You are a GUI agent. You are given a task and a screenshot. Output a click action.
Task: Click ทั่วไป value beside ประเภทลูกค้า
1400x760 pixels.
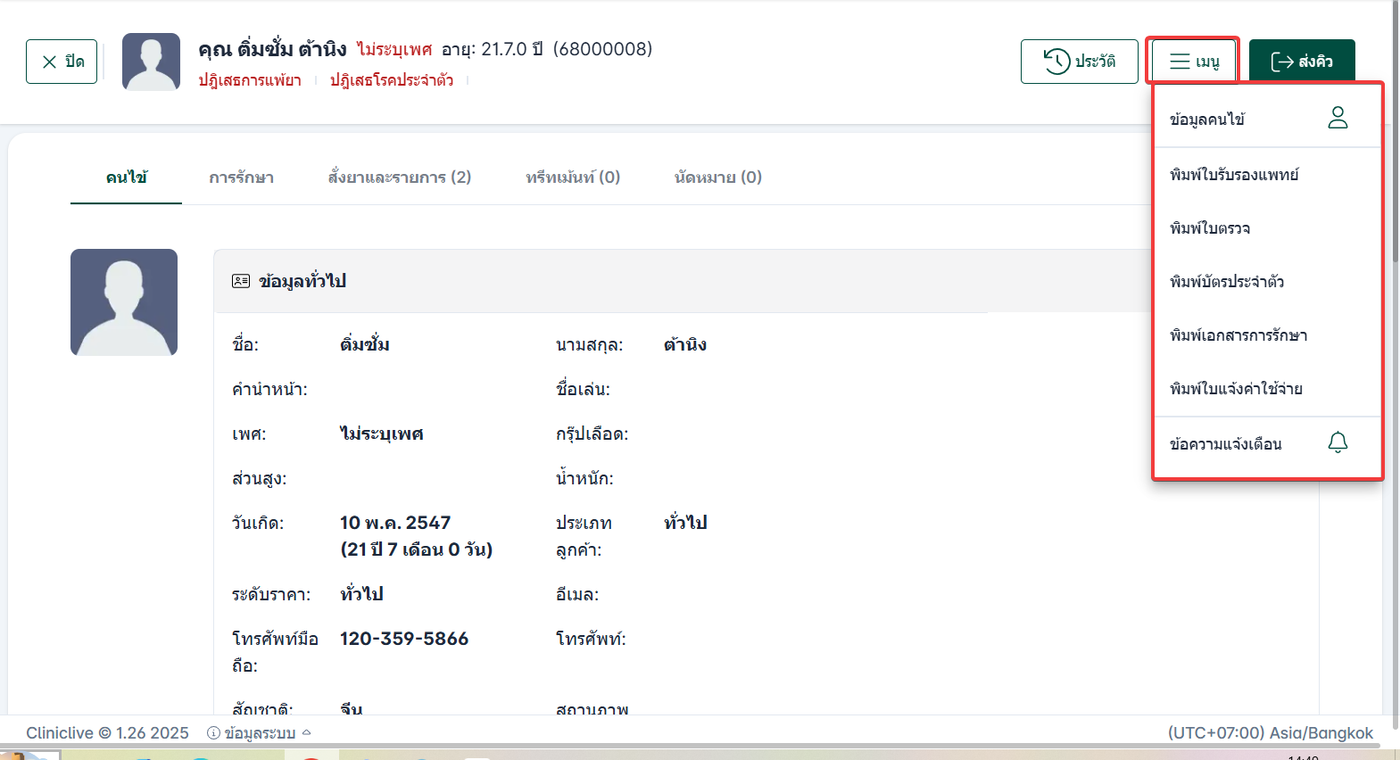[x=685, y=523]
